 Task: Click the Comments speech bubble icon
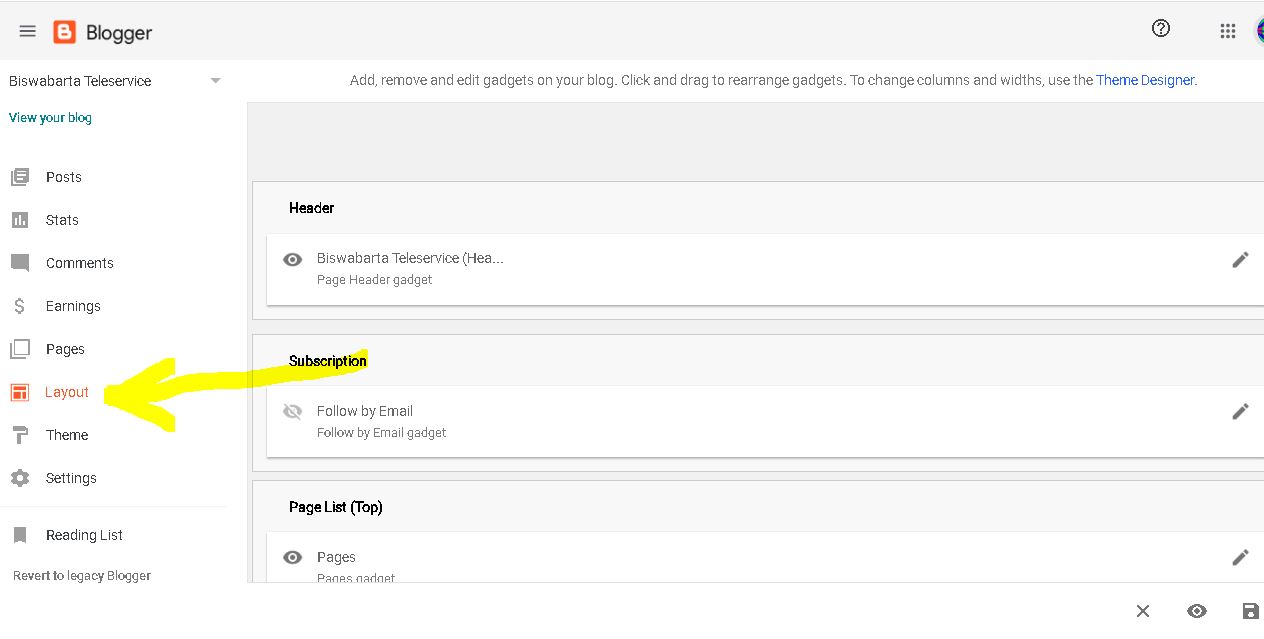[x=20, y=263]
